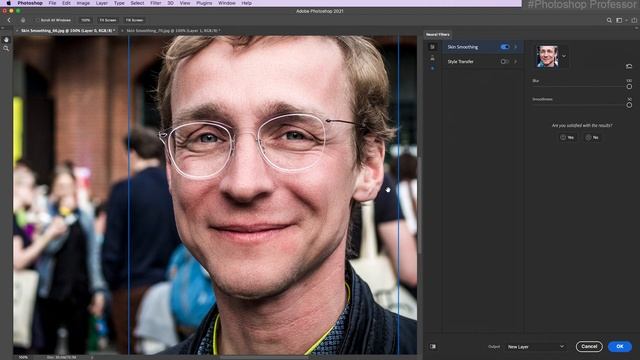The image size is (640, 360).
Task: Turn off the Skin Smoothing toggle
Action: click(505, 47)
